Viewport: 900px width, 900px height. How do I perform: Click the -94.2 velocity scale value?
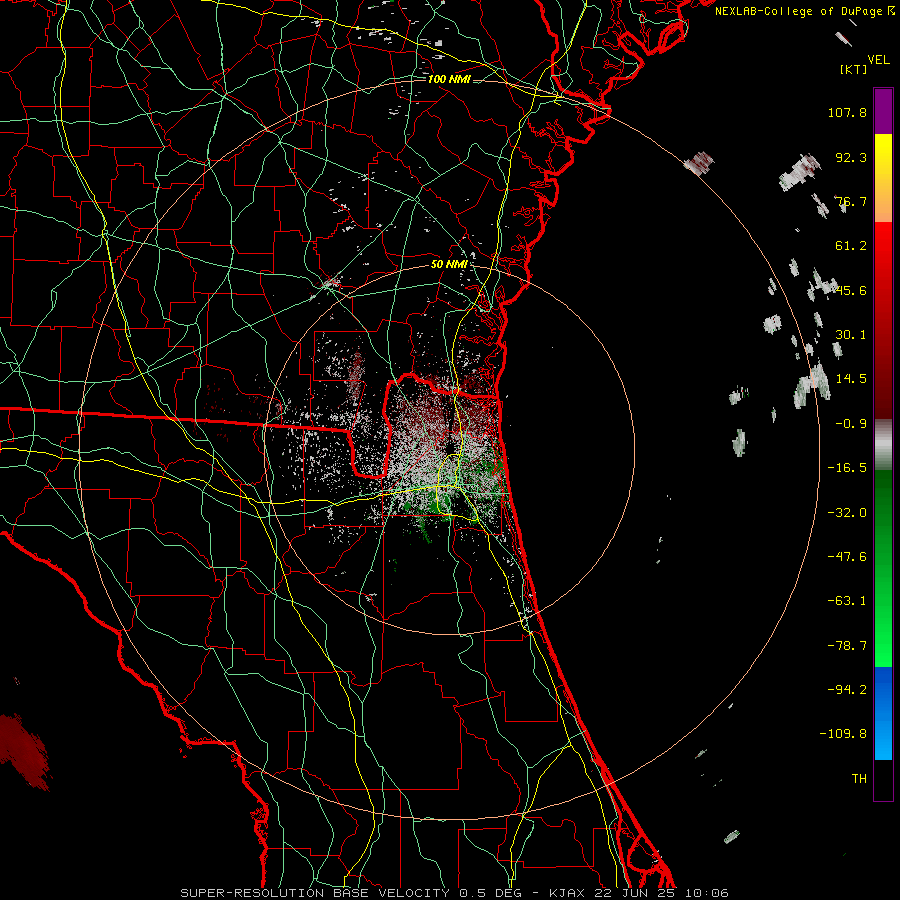point(847,689)
